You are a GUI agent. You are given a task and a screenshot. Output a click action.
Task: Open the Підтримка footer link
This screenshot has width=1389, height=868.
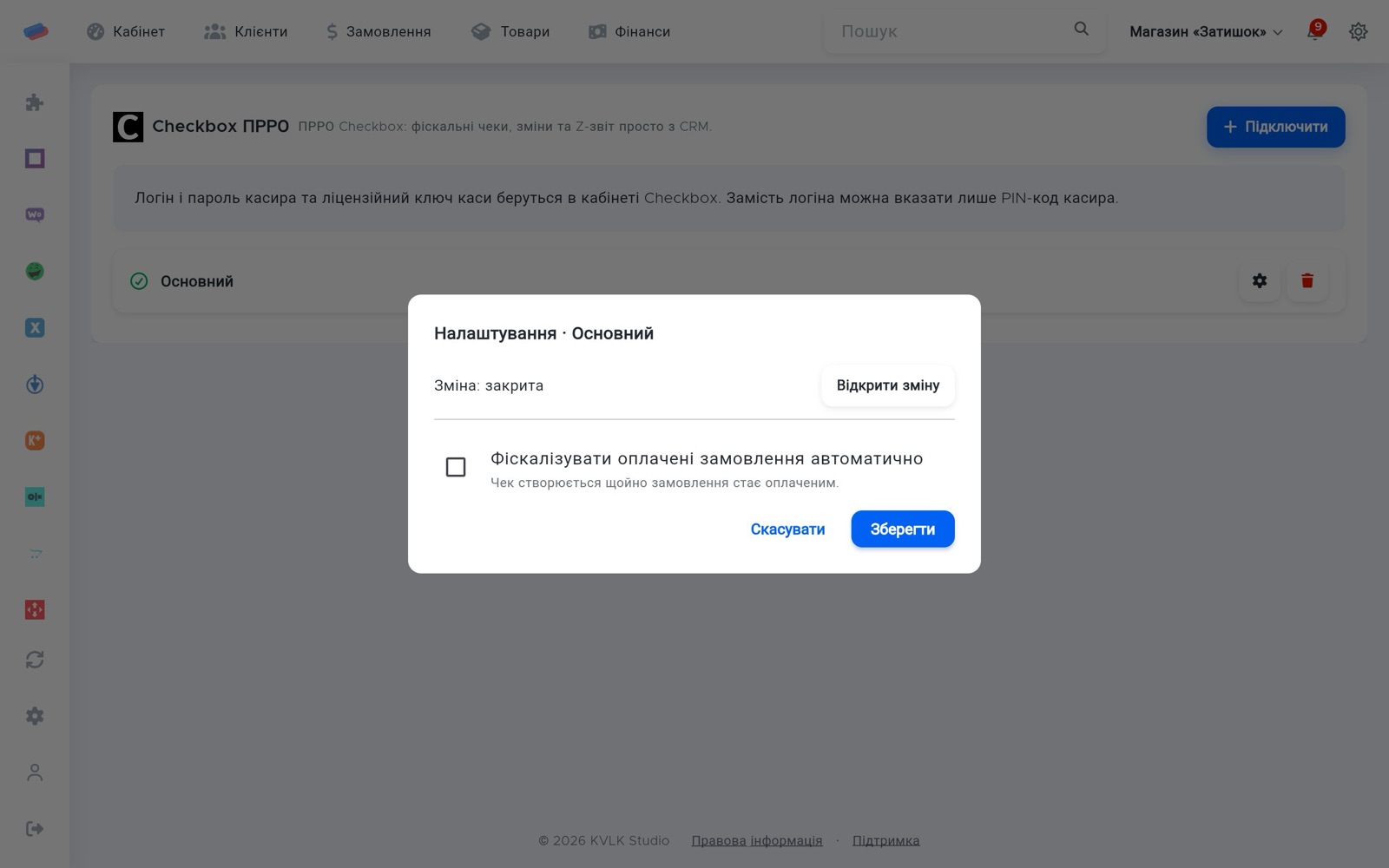pyautogui.click(x=886, y=840)
